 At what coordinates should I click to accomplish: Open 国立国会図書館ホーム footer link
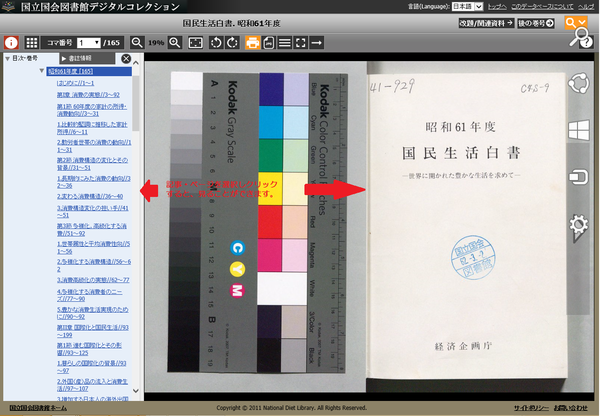pyautogui.click(x=38, y=408)
